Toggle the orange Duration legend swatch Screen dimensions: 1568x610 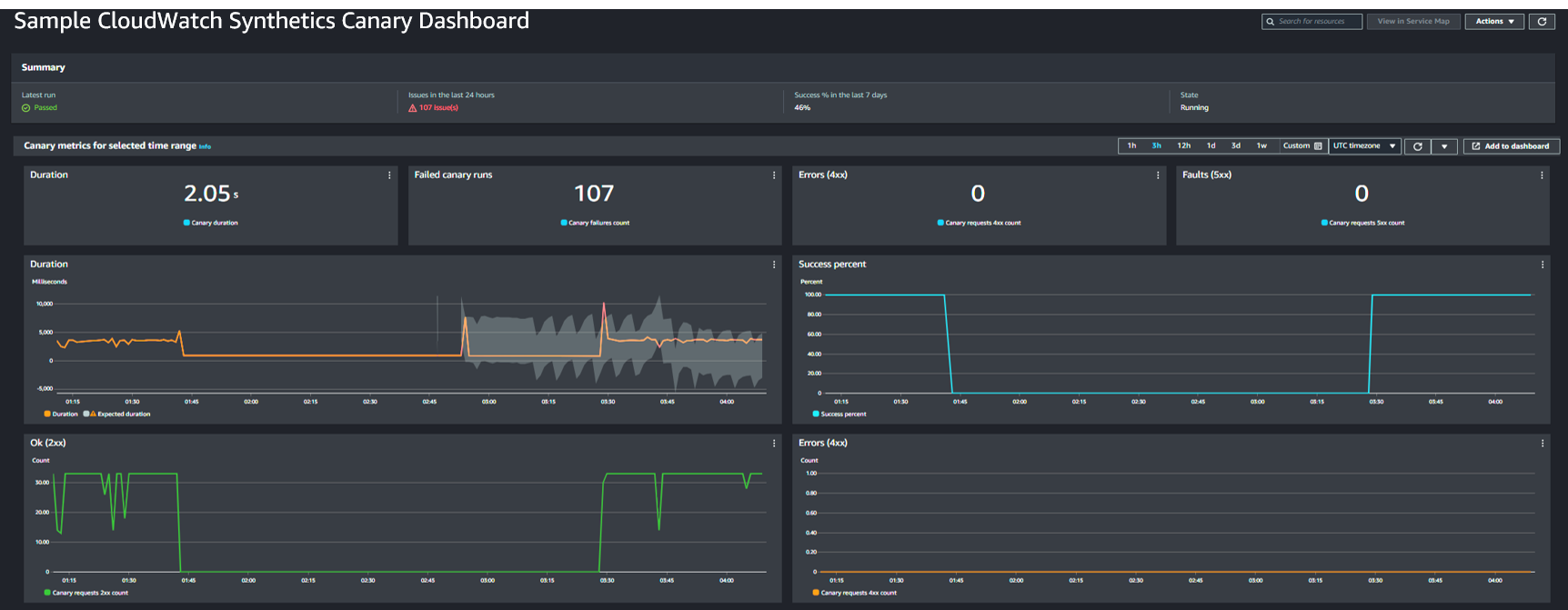(46, 414)
